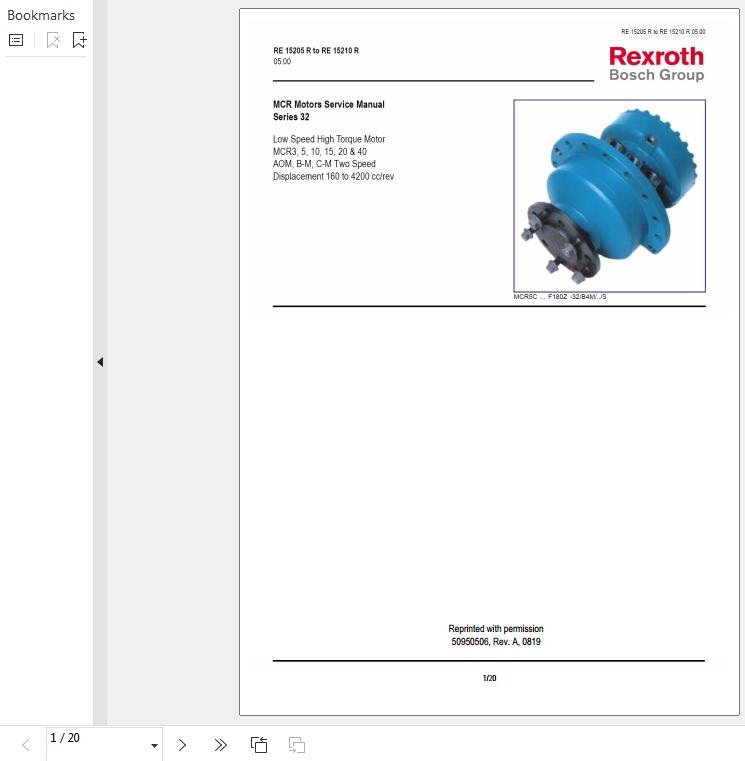Collapse the Bookmarks side panel arrow

(x=100, y=362)
